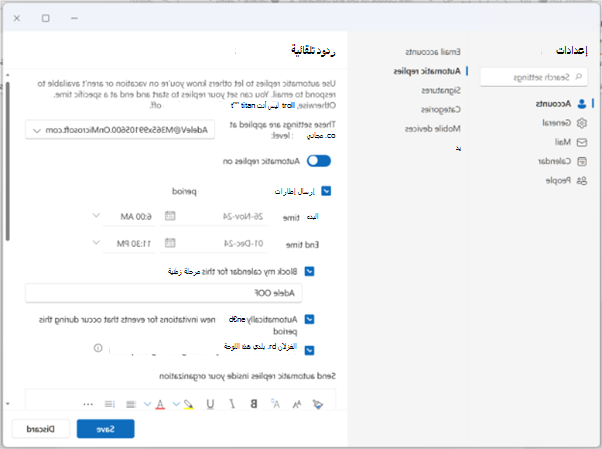
Task: Open the start date calendar picker icon
Action: [170, 216]
